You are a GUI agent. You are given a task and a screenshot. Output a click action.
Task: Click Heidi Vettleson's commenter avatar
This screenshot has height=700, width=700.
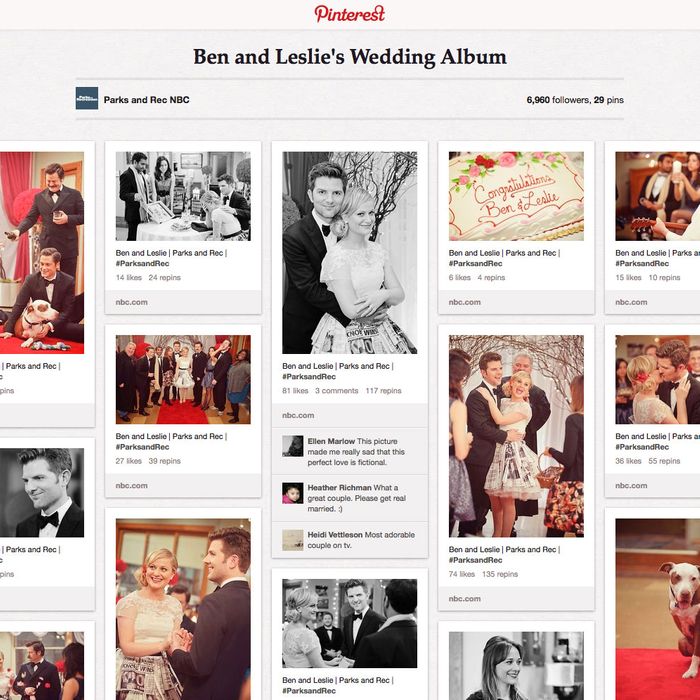(293, 540)
